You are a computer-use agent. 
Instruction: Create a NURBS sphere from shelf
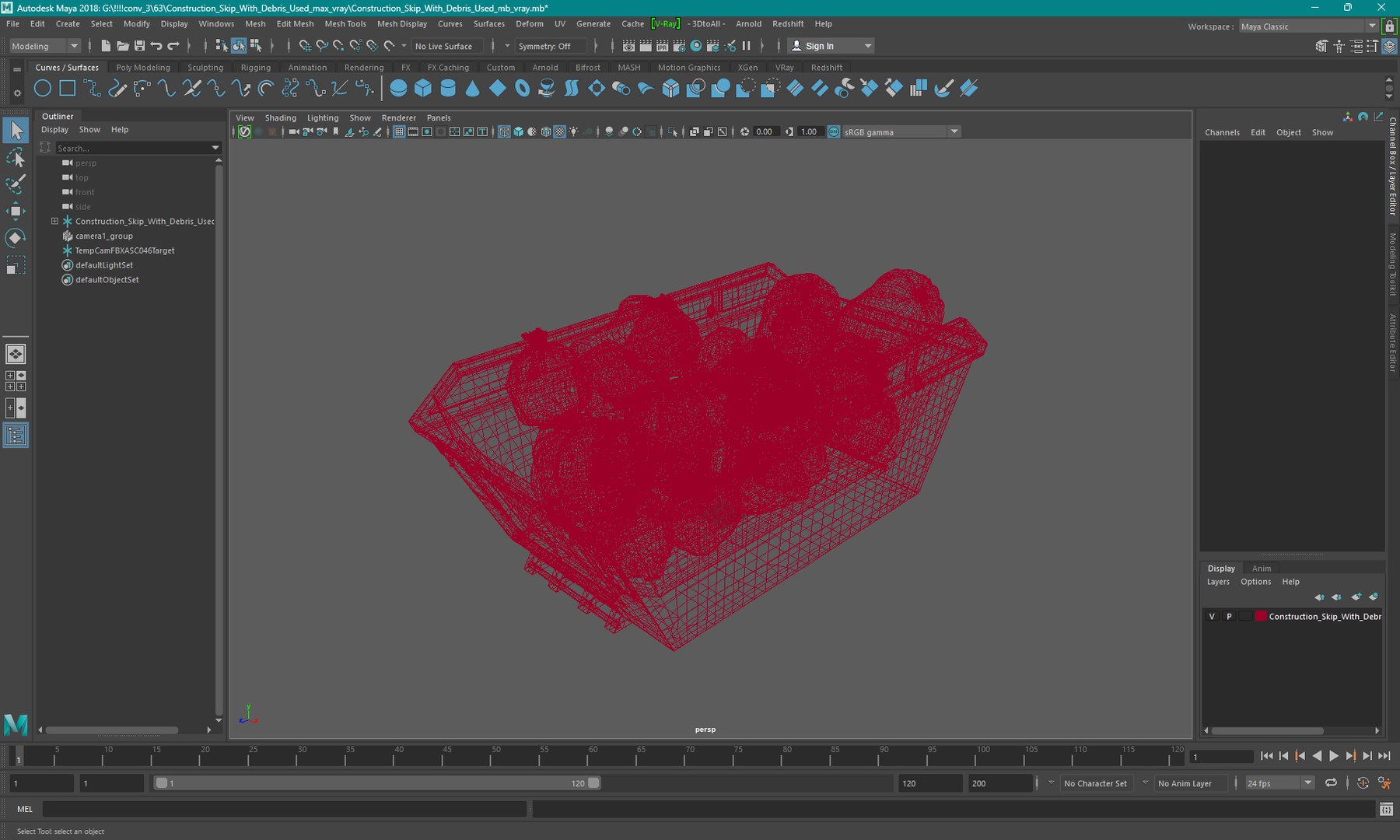click(398, 89)
